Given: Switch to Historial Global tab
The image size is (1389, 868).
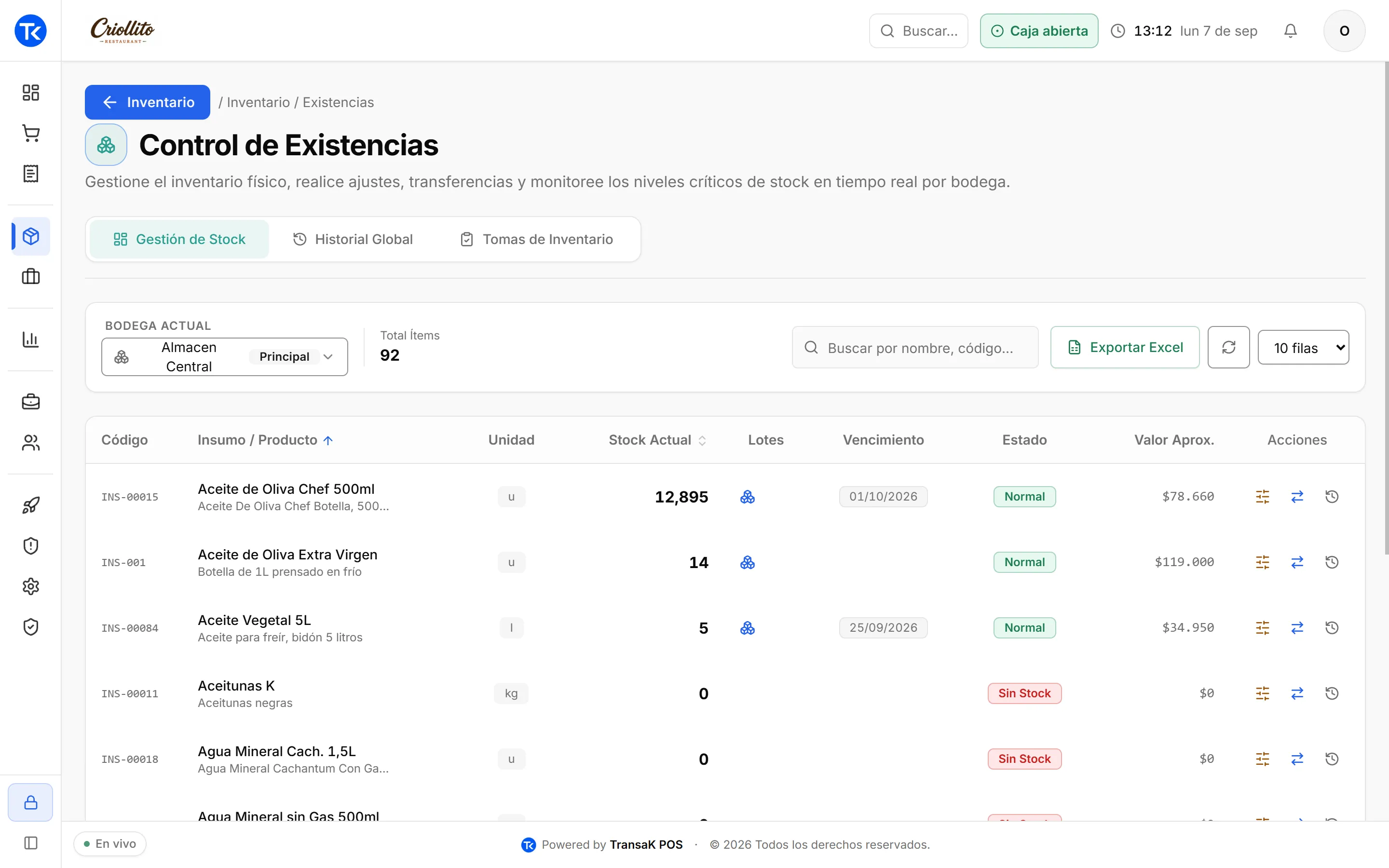Looking at the screenshot, I should 353,239.
